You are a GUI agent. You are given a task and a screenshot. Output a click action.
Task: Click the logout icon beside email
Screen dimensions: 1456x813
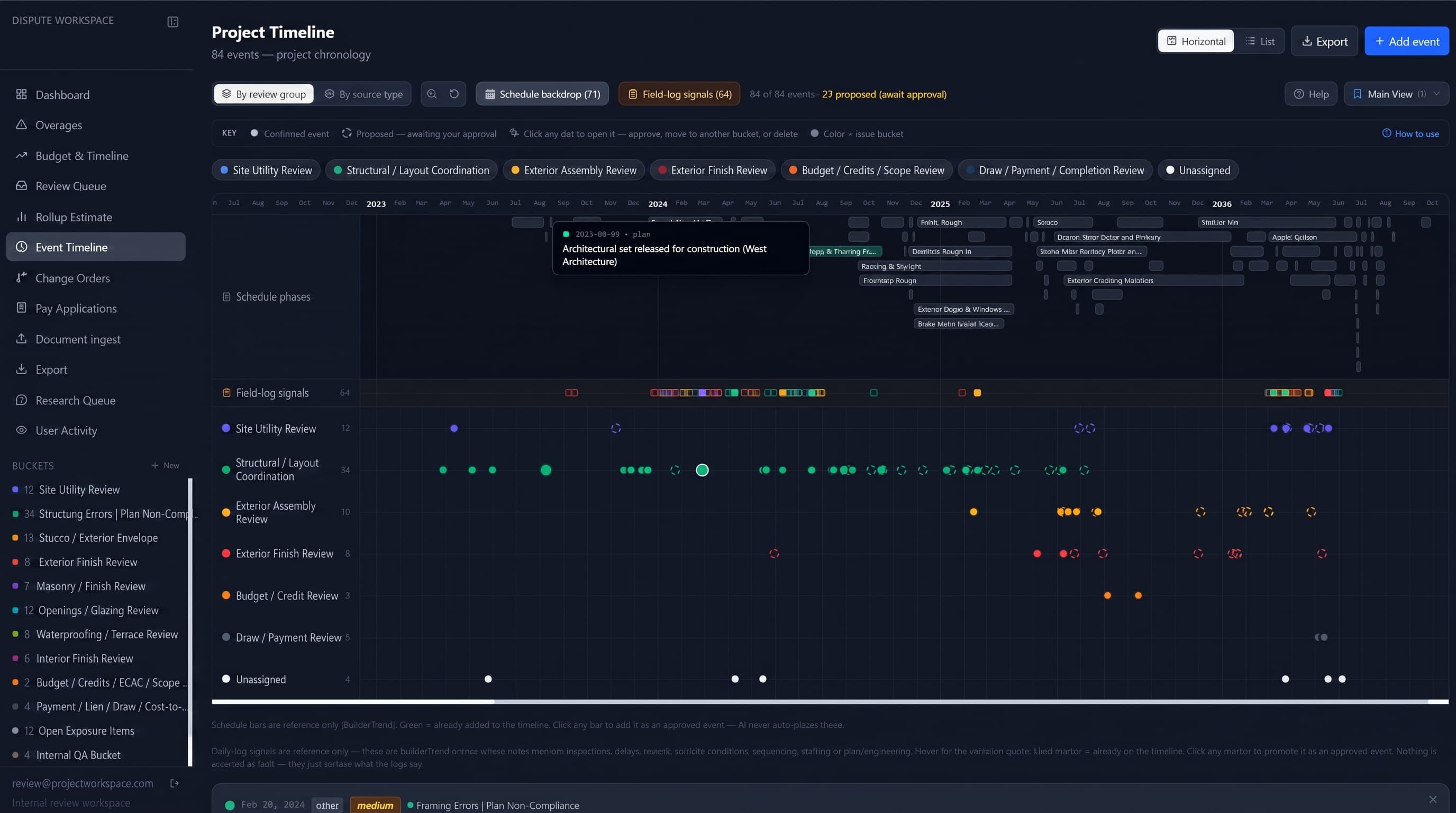[175, 783]
